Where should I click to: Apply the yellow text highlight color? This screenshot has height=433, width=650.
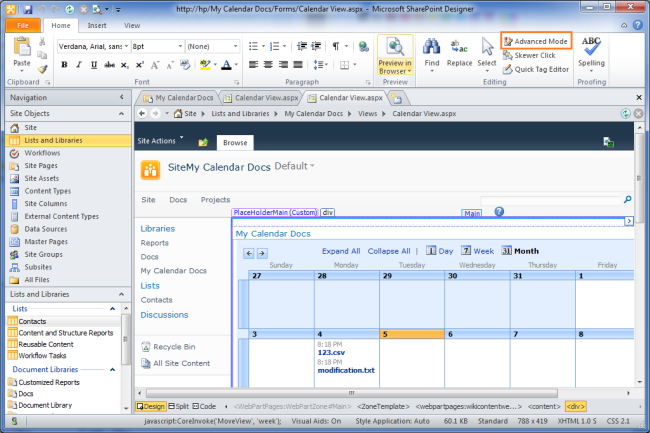pos(205,65)
